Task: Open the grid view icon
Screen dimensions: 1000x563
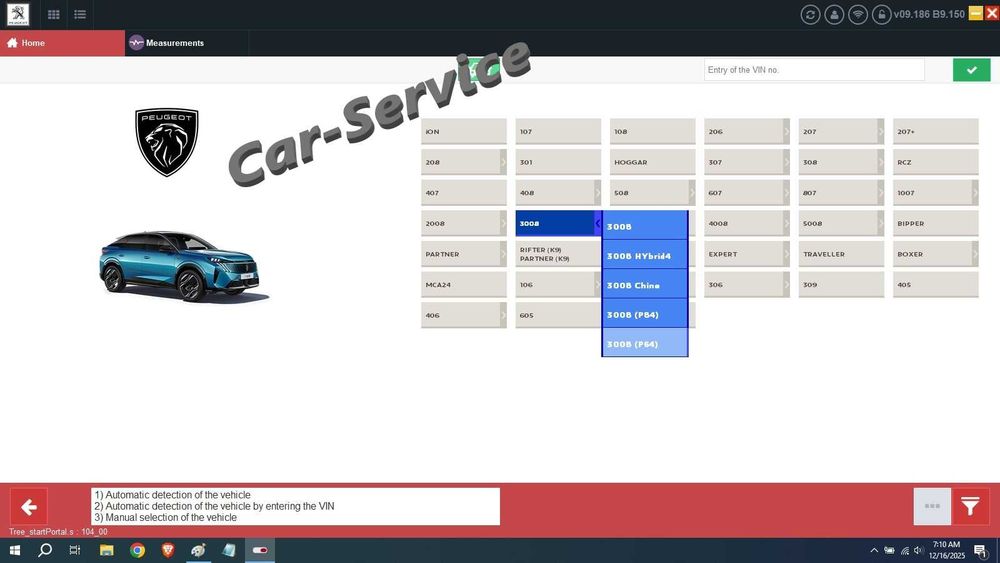Action: (x=54, y=14)
